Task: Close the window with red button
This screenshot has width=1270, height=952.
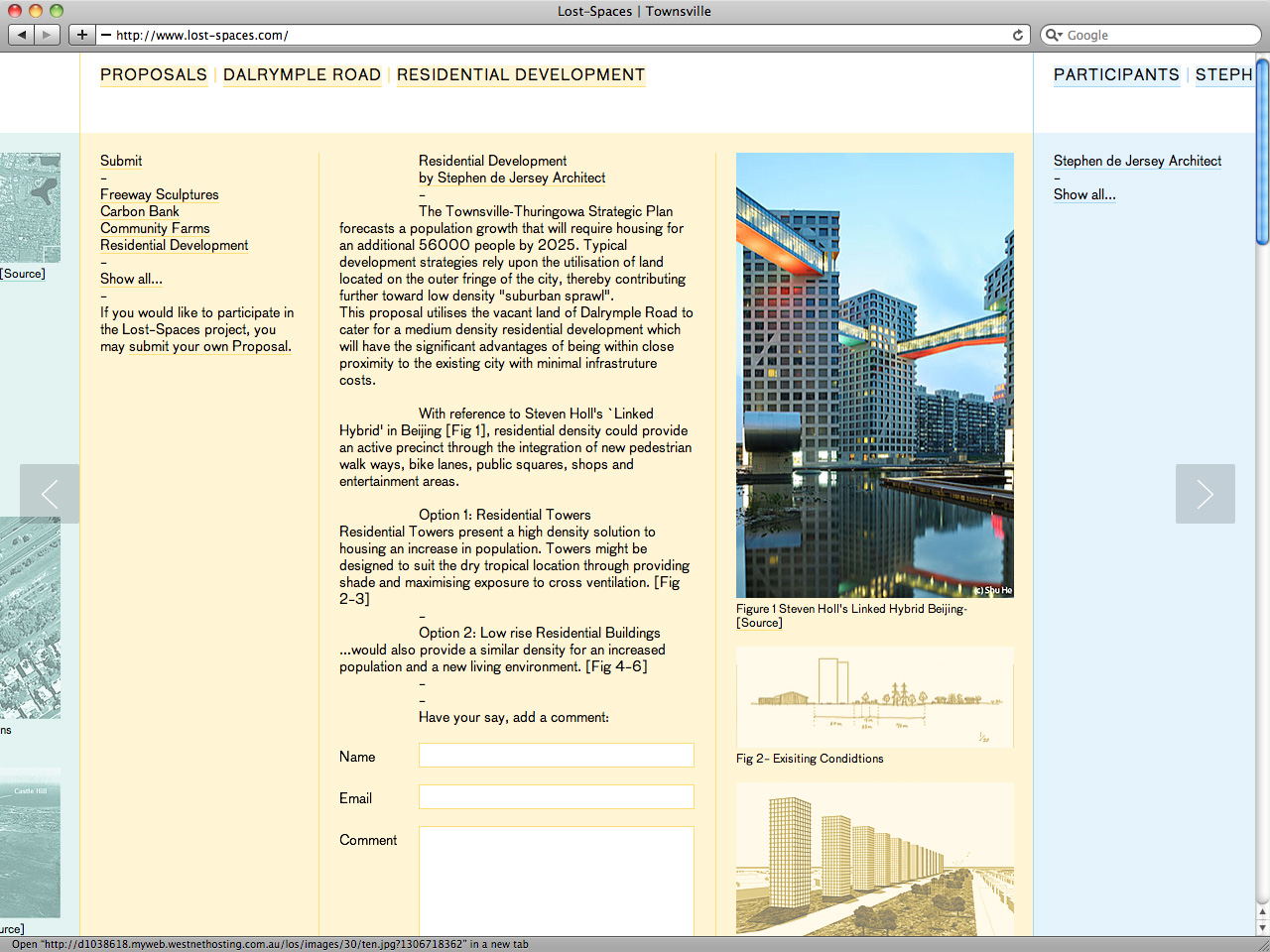Action: (15, 11)
